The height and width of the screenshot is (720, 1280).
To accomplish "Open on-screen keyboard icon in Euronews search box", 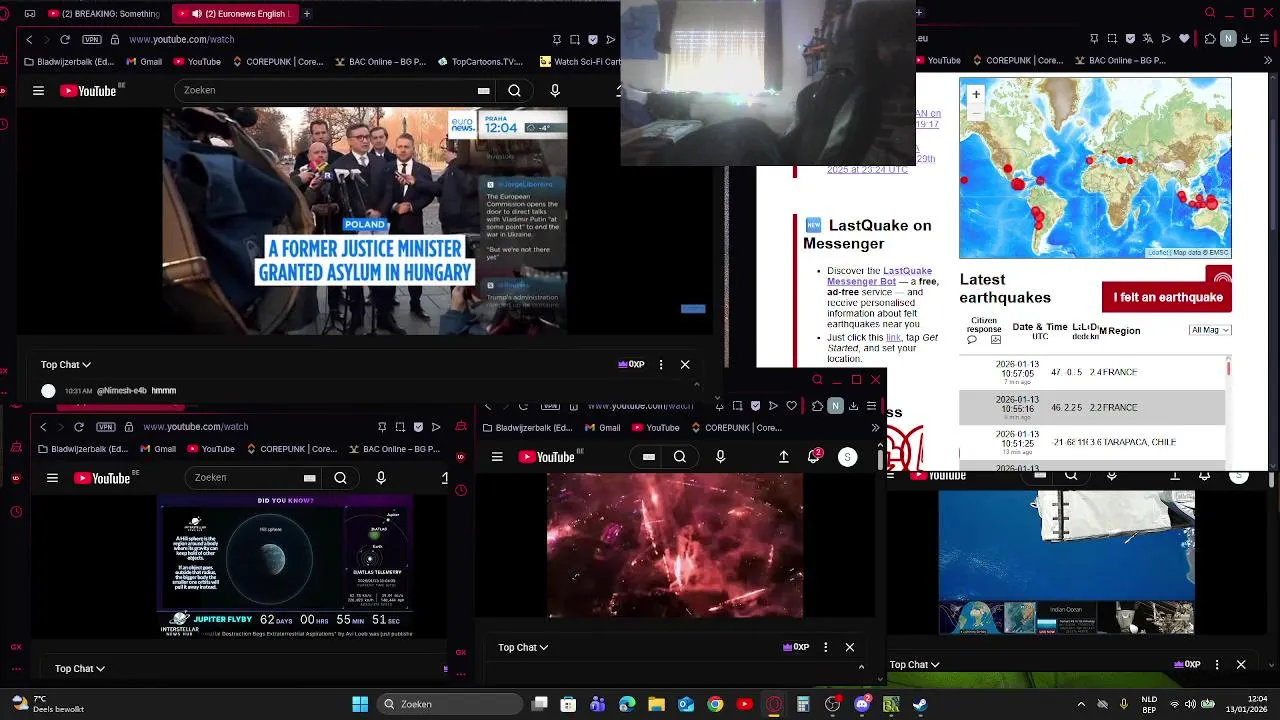I will pos(484,91).
